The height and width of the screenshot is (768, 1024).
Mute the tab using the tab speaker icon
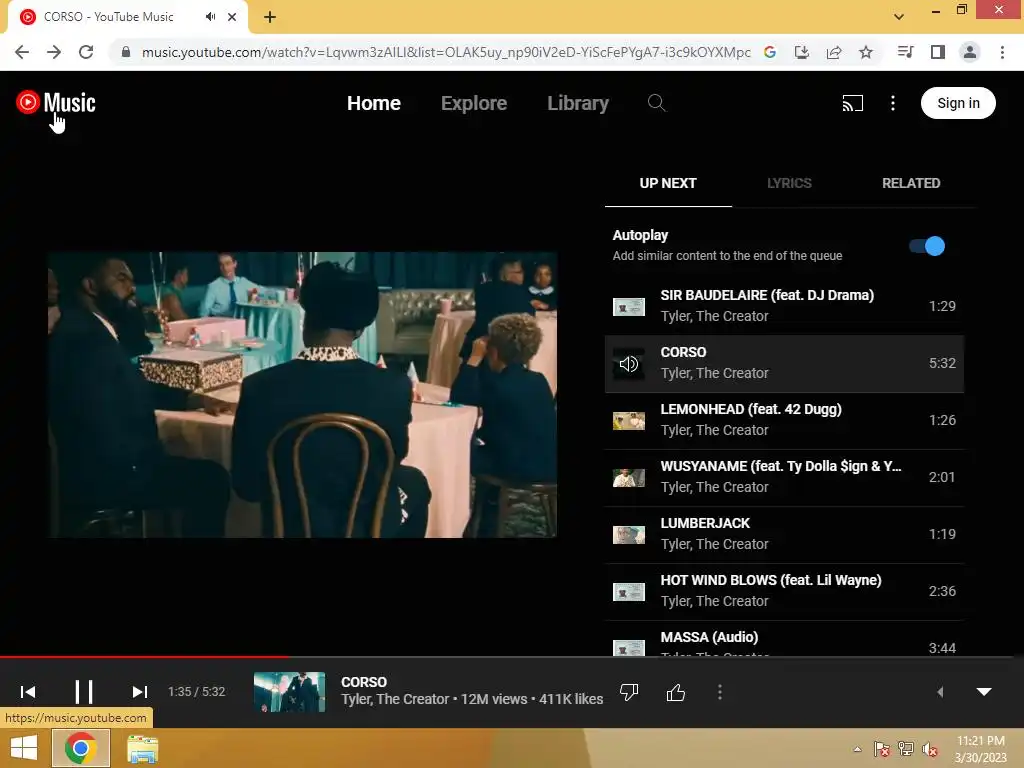coord(210,16)
